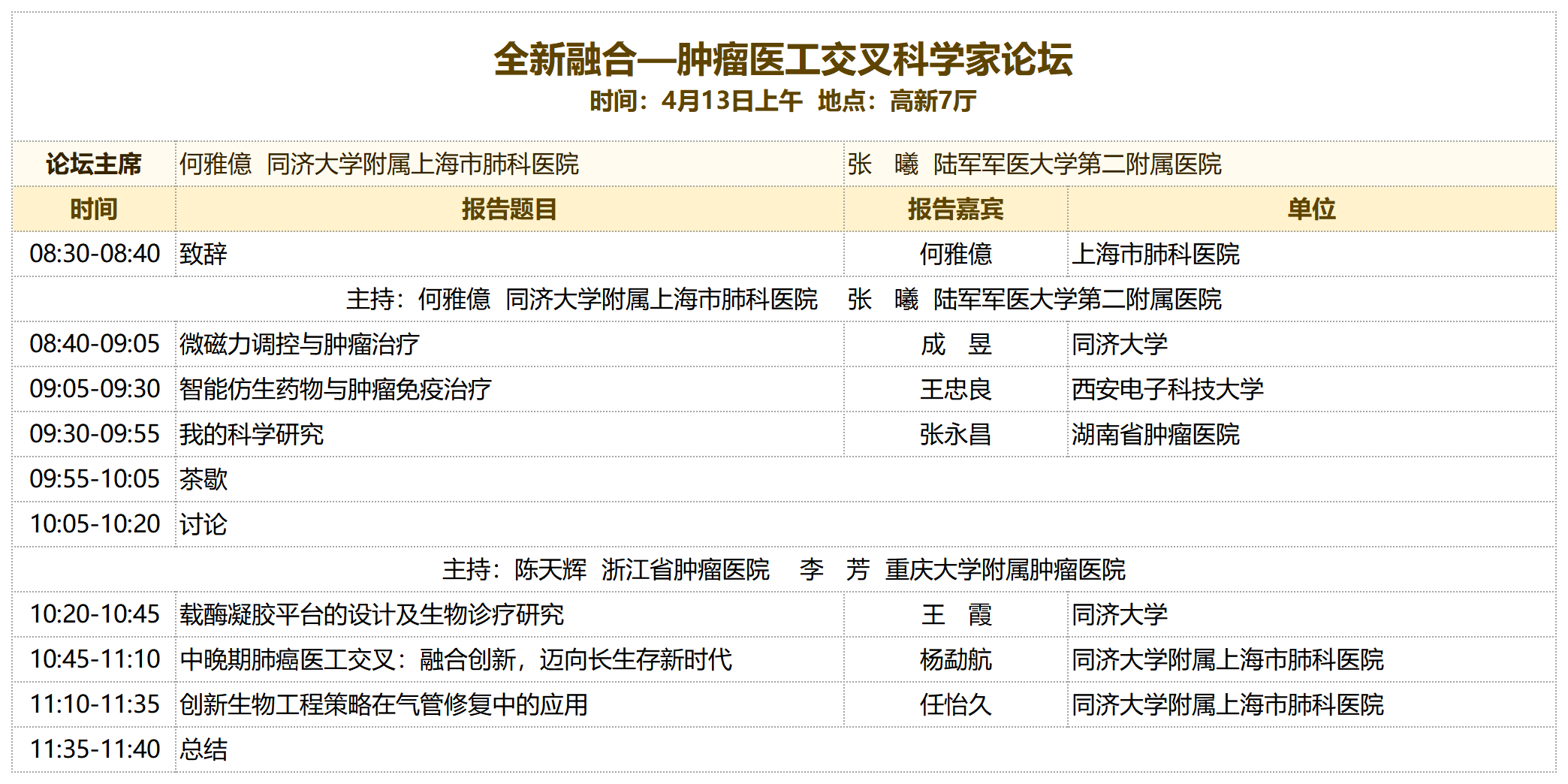1568x784 pixels.
Task: Select the 西安电子科技大学 affiliation cell
Action: (1168, 389)
